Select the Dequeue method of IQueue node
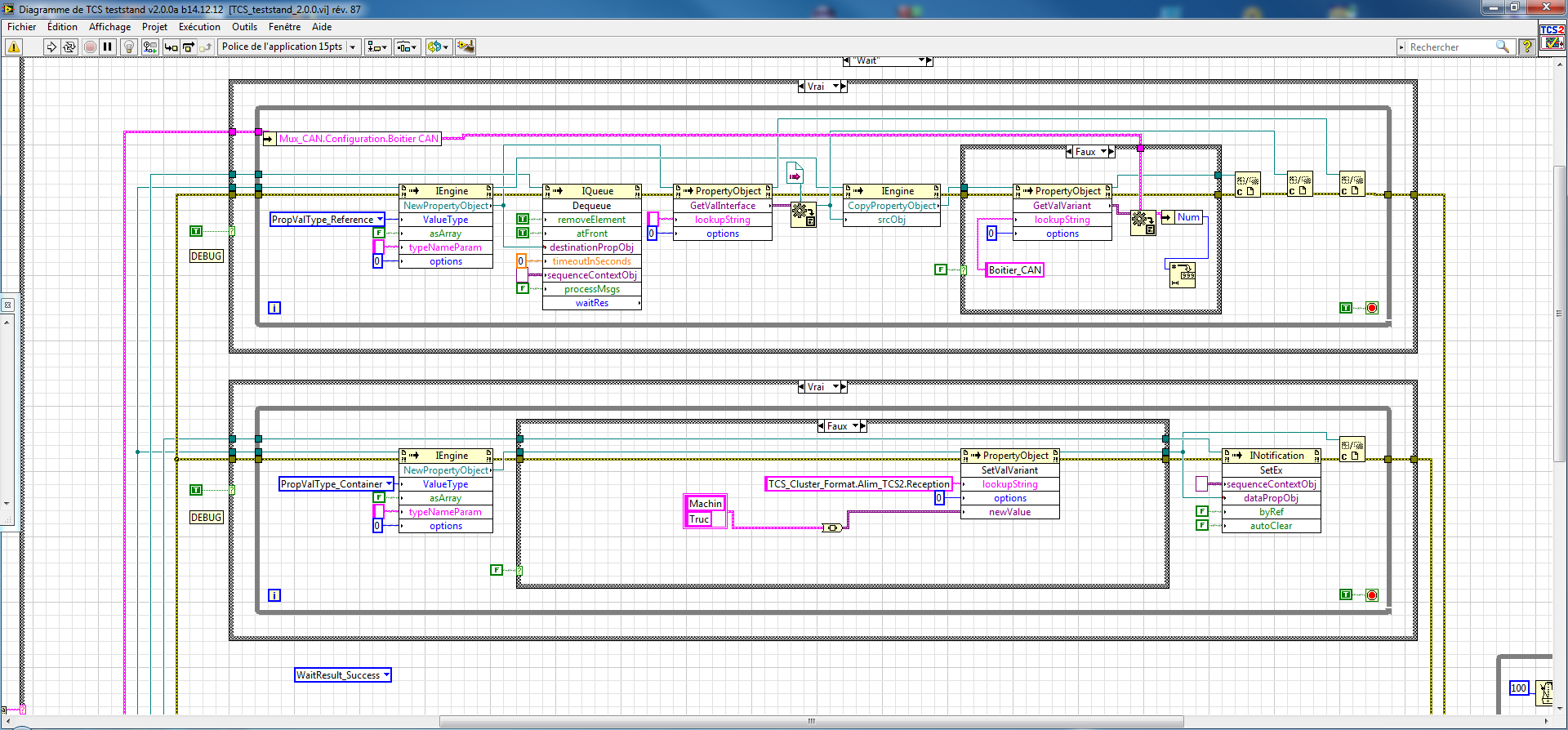Image resolution: width=1568 pixels, height=730 pixels. click(592, 205)
